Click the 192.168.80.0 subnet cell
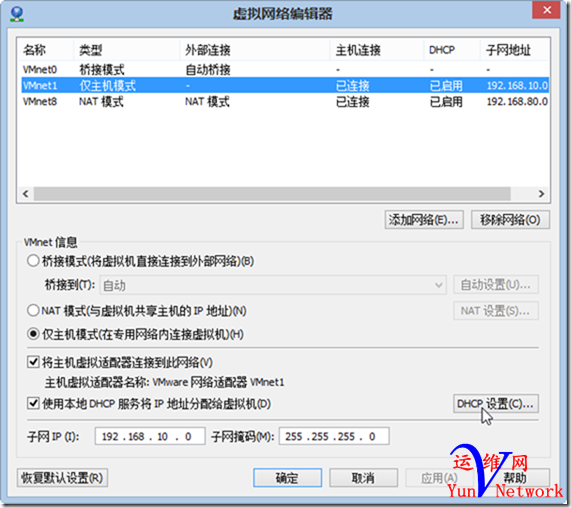This screenshot has width=571, height=508. [517, 101]
